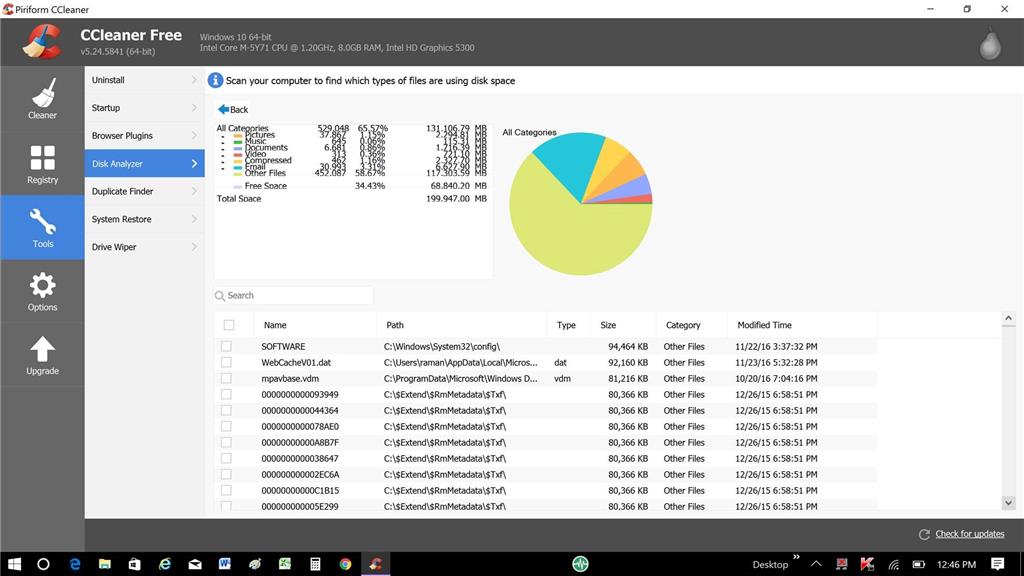The width and height of the screenshot is (1024, 576).
Task: Select the Disk Analyzer tool
Action: tap(144, 163)
